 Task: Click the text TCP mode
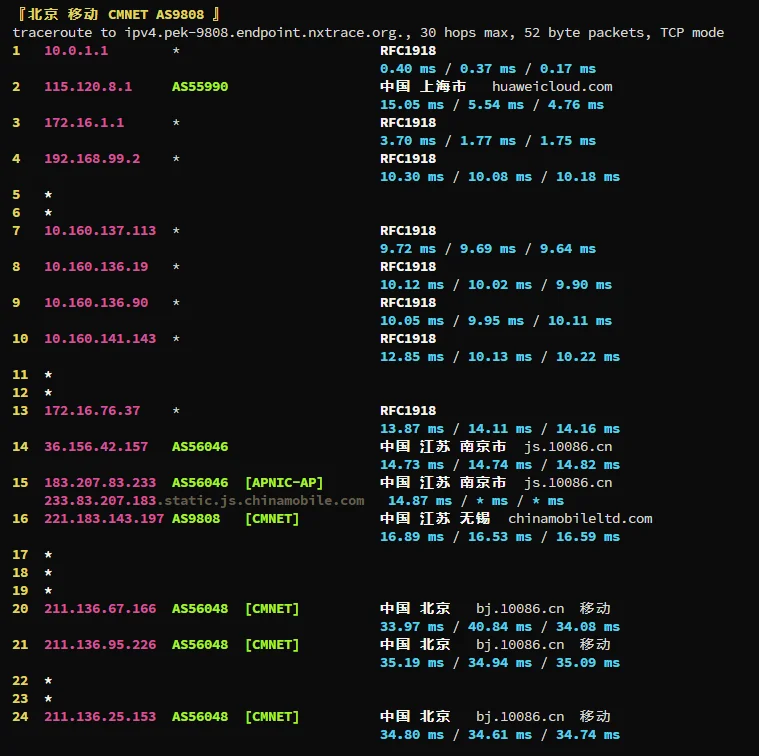(692, 32)
